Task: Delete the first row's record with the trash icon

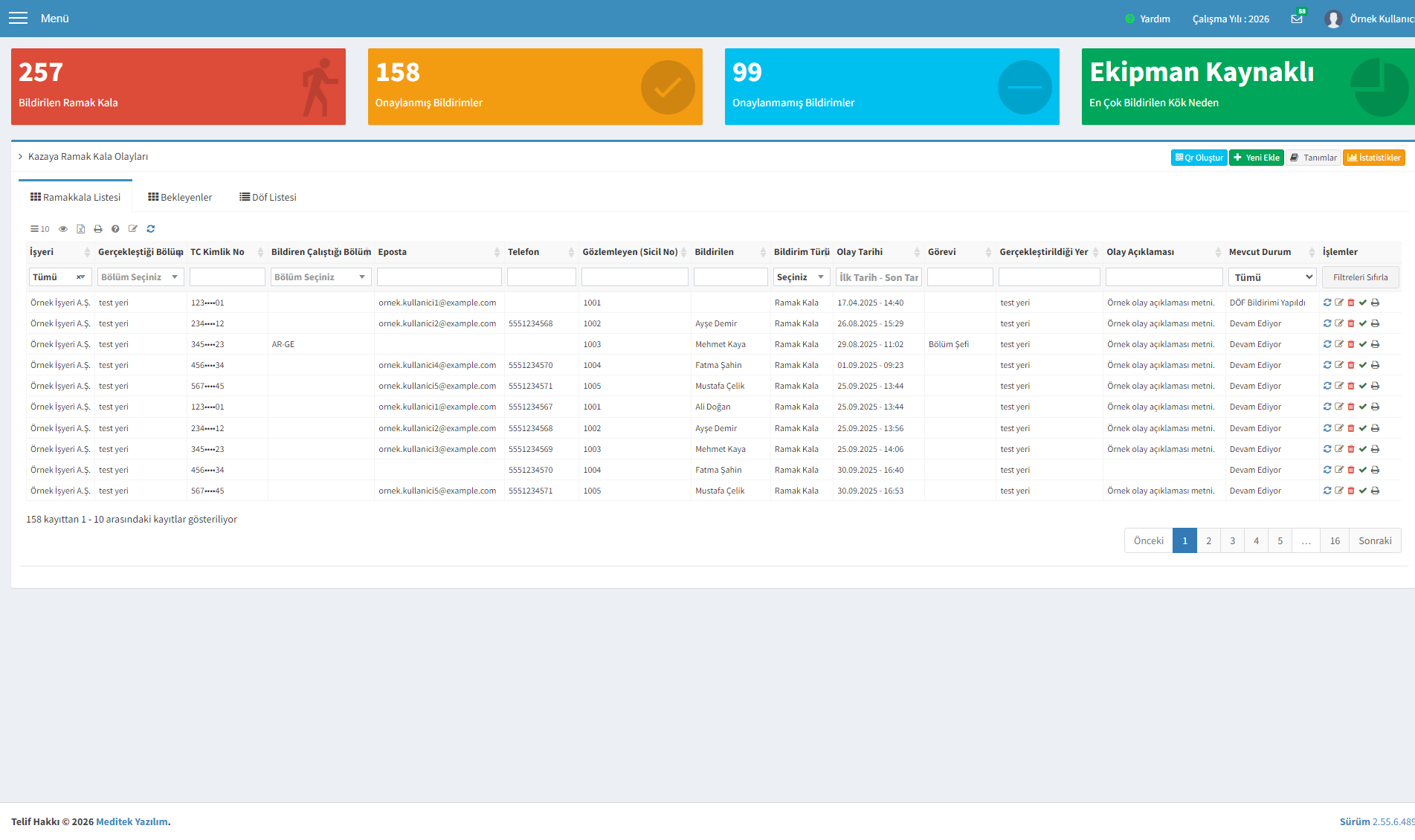Action: coord(1351,303)
